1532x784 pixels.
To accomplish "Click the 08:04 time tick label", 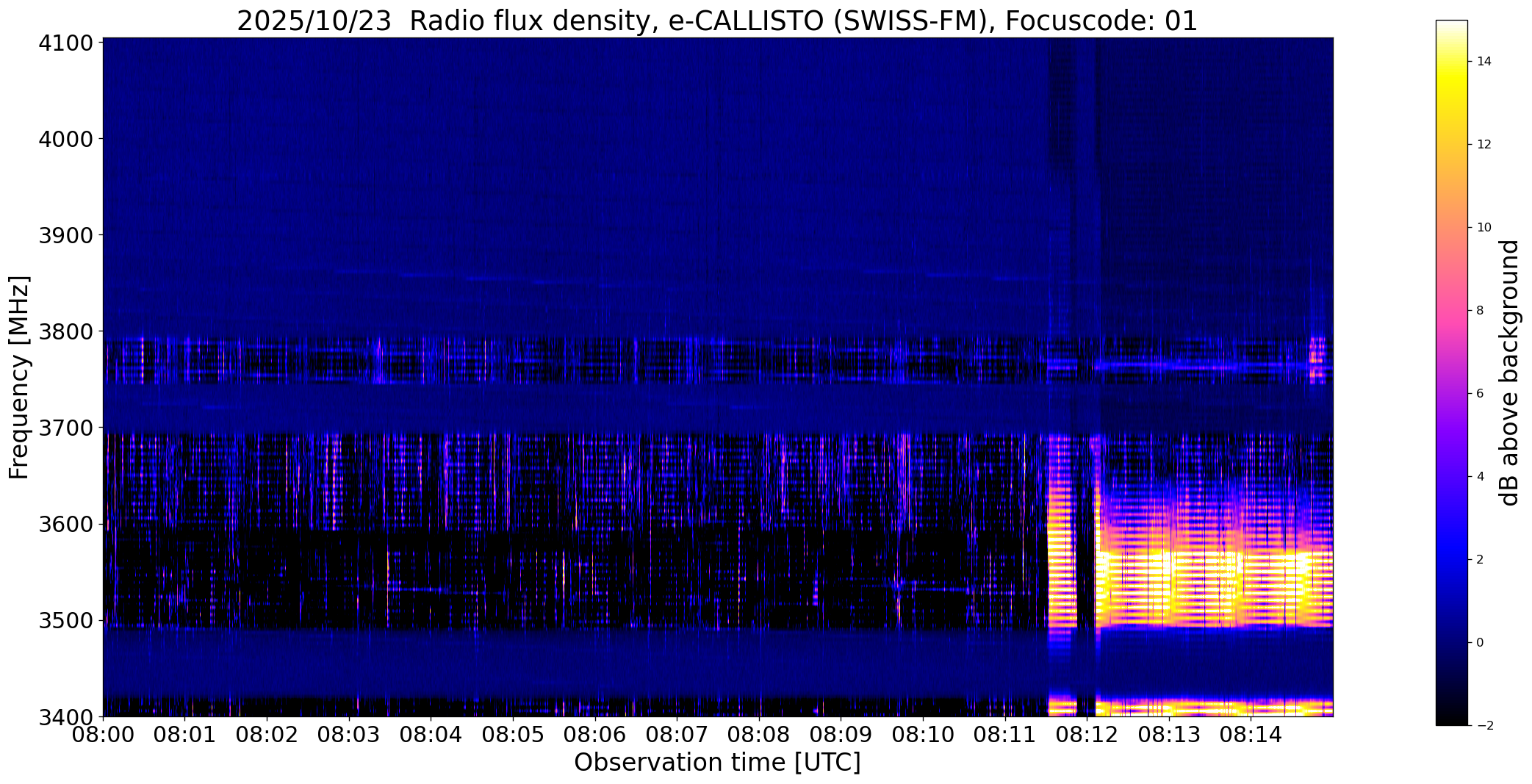I will [x=431, y=735].
